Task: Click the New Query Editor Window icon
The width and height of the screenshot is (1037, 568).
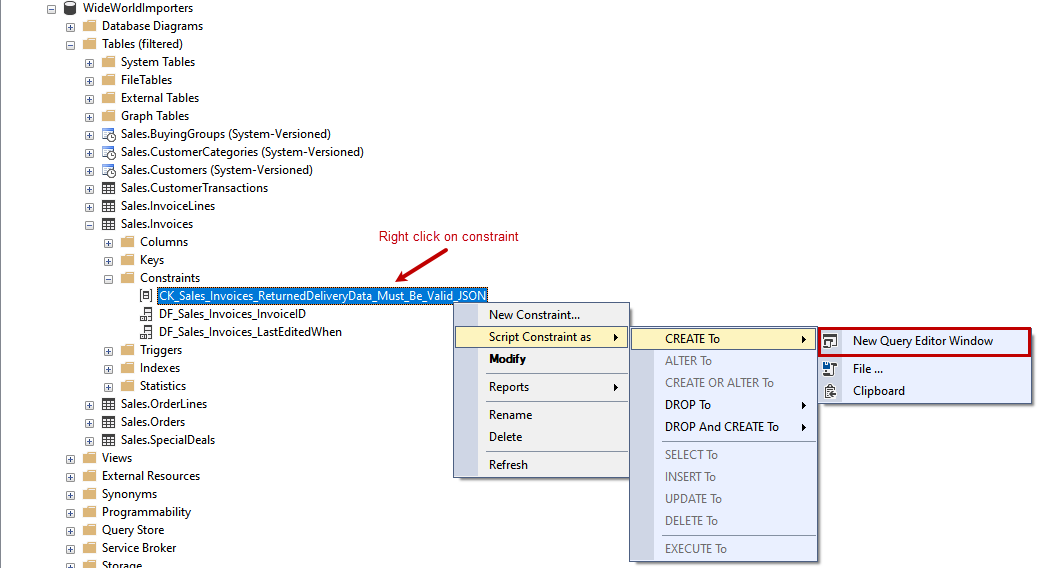Action: tap(830, 341)
